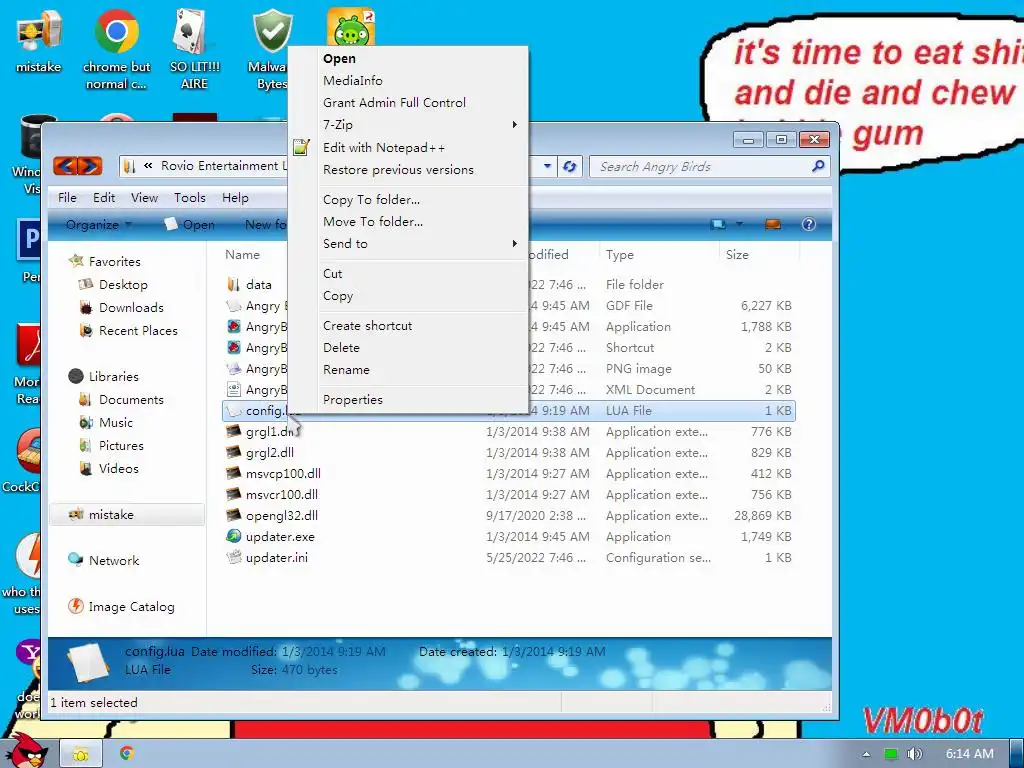The height and width of the screenshot is (768, 1024).
Task: Click the Open toolbar button
Action: point(189,225)
